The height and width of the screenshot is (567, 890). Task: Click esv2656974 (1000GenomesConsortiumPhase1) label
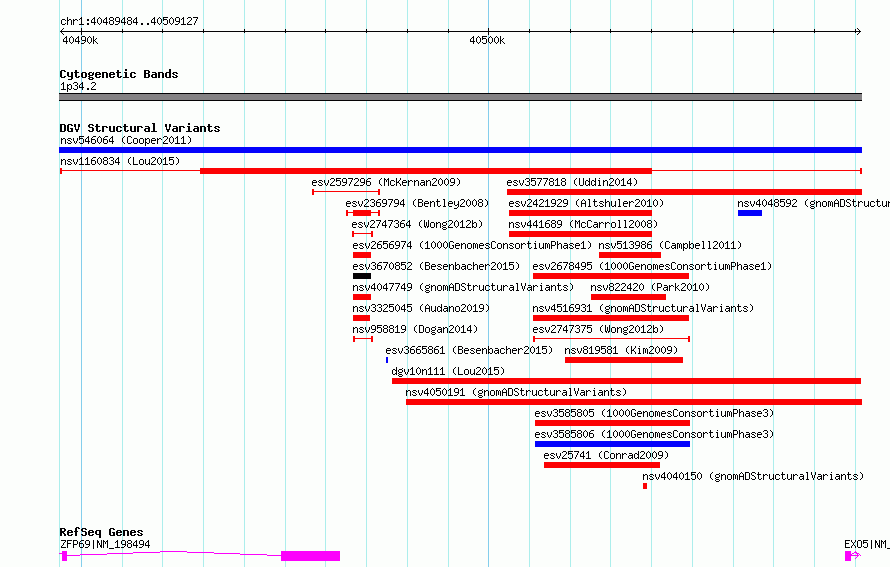point(472,245)
